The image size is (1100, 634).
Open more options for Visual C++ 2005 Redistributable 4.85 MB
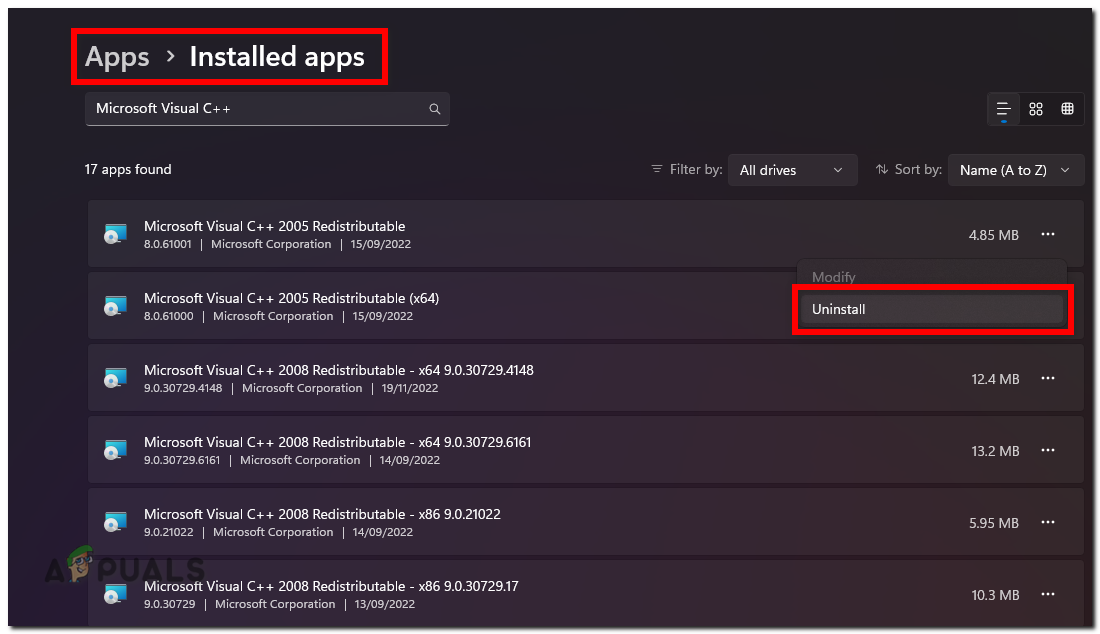(x=1047, y=234)
